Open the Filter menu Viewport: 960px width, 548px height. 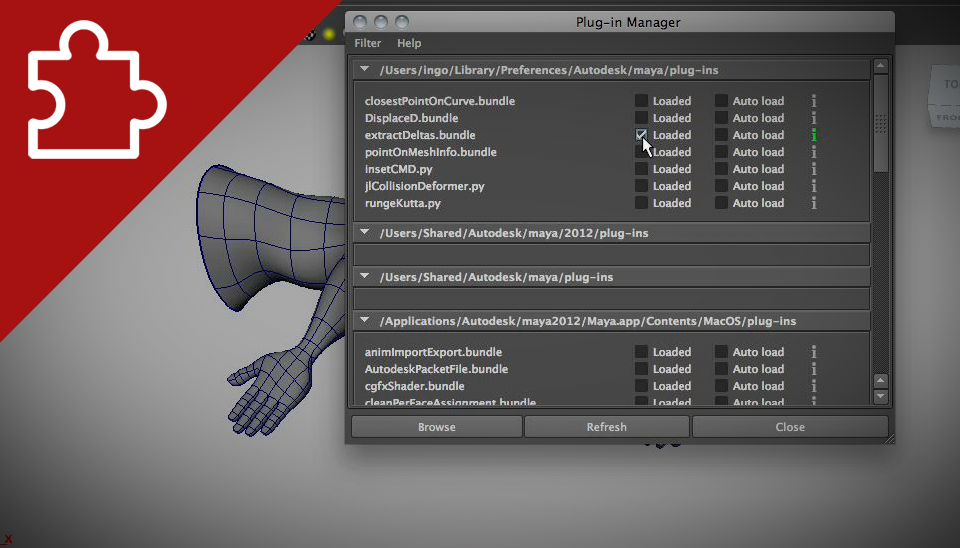tap(367, 43)
